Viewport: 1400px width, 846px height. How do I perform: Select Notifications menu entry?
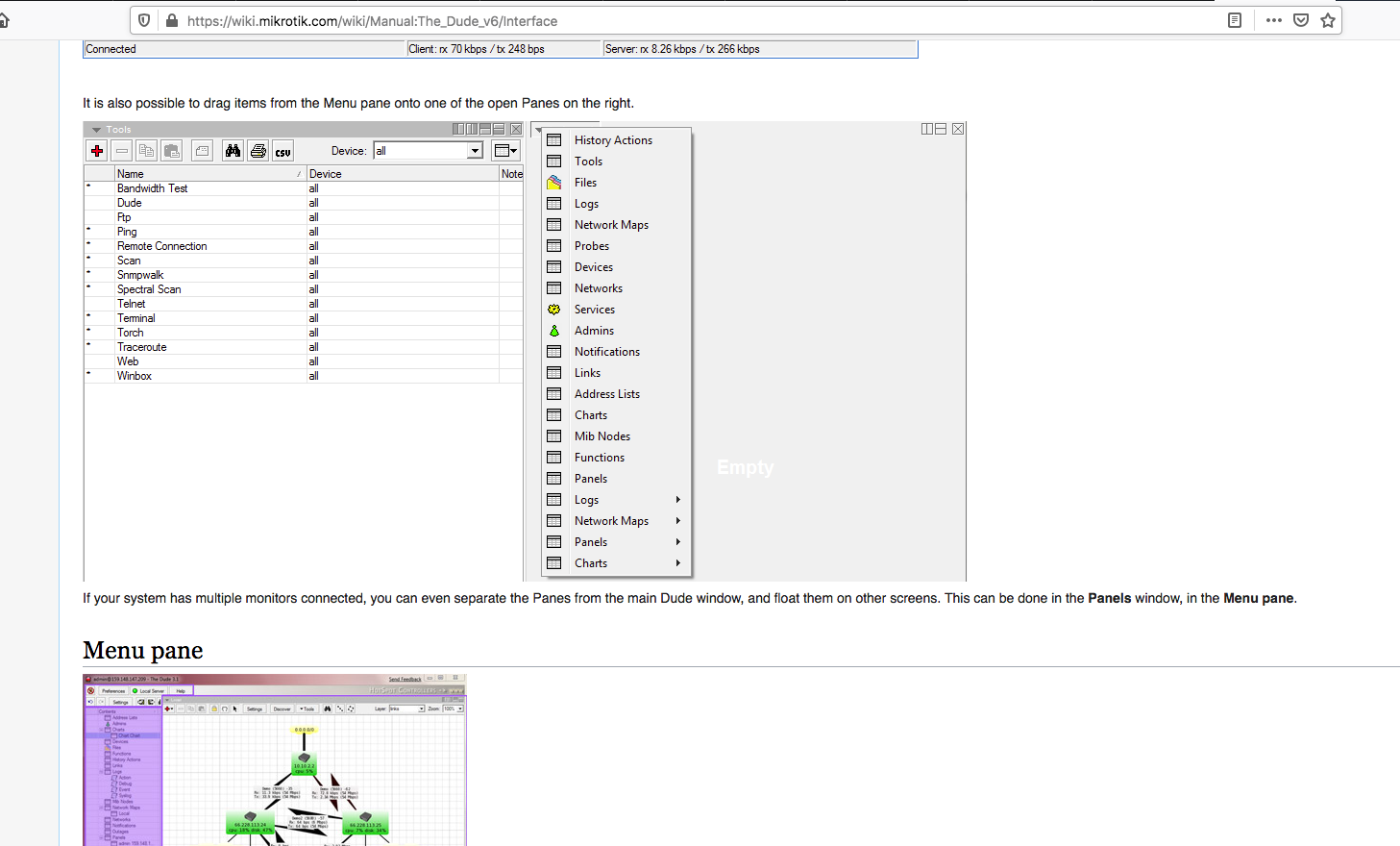point(617,352)
